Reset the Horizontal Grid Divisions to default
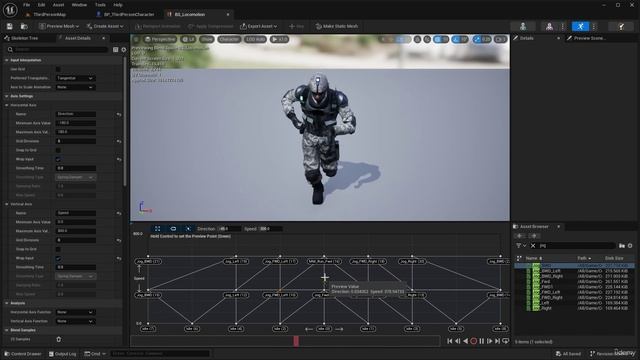 (119, 141)
